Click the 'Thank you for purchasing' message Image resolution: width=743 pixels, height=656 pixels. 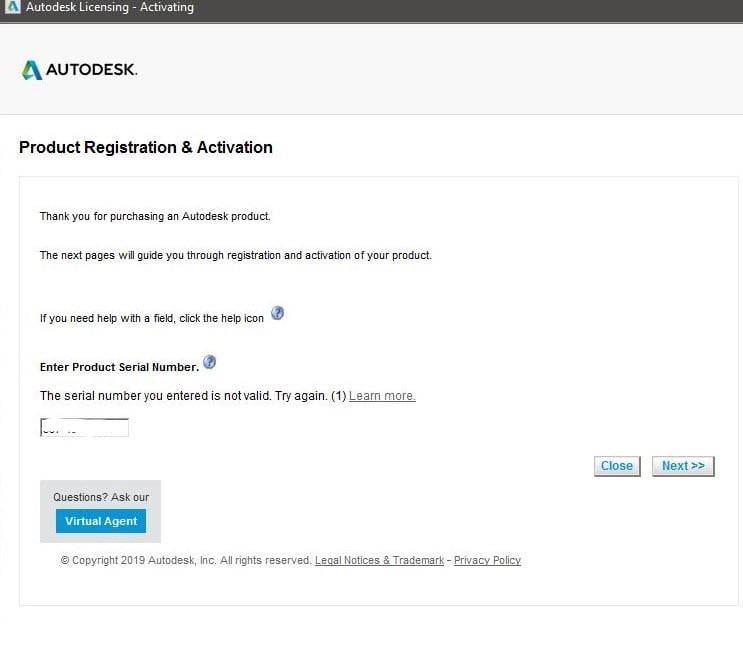coord(155,216)
